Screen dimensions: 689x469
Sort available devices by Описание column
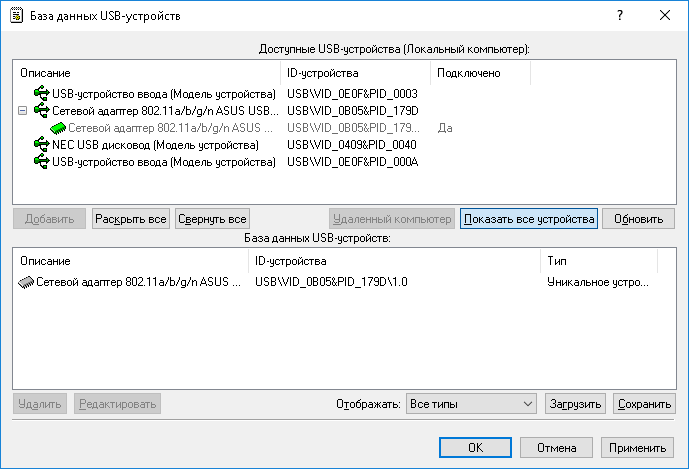click(147, 73)
